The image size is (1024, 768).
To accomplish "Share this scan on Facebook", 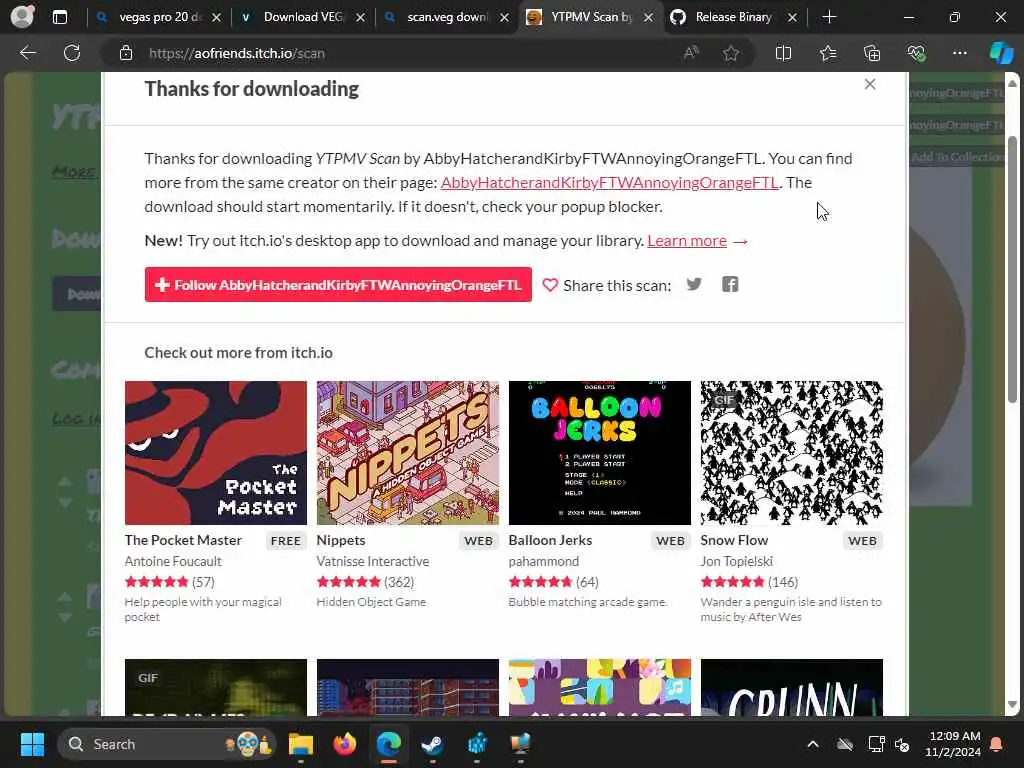I will pyautogui.click(x=729, y=284).
